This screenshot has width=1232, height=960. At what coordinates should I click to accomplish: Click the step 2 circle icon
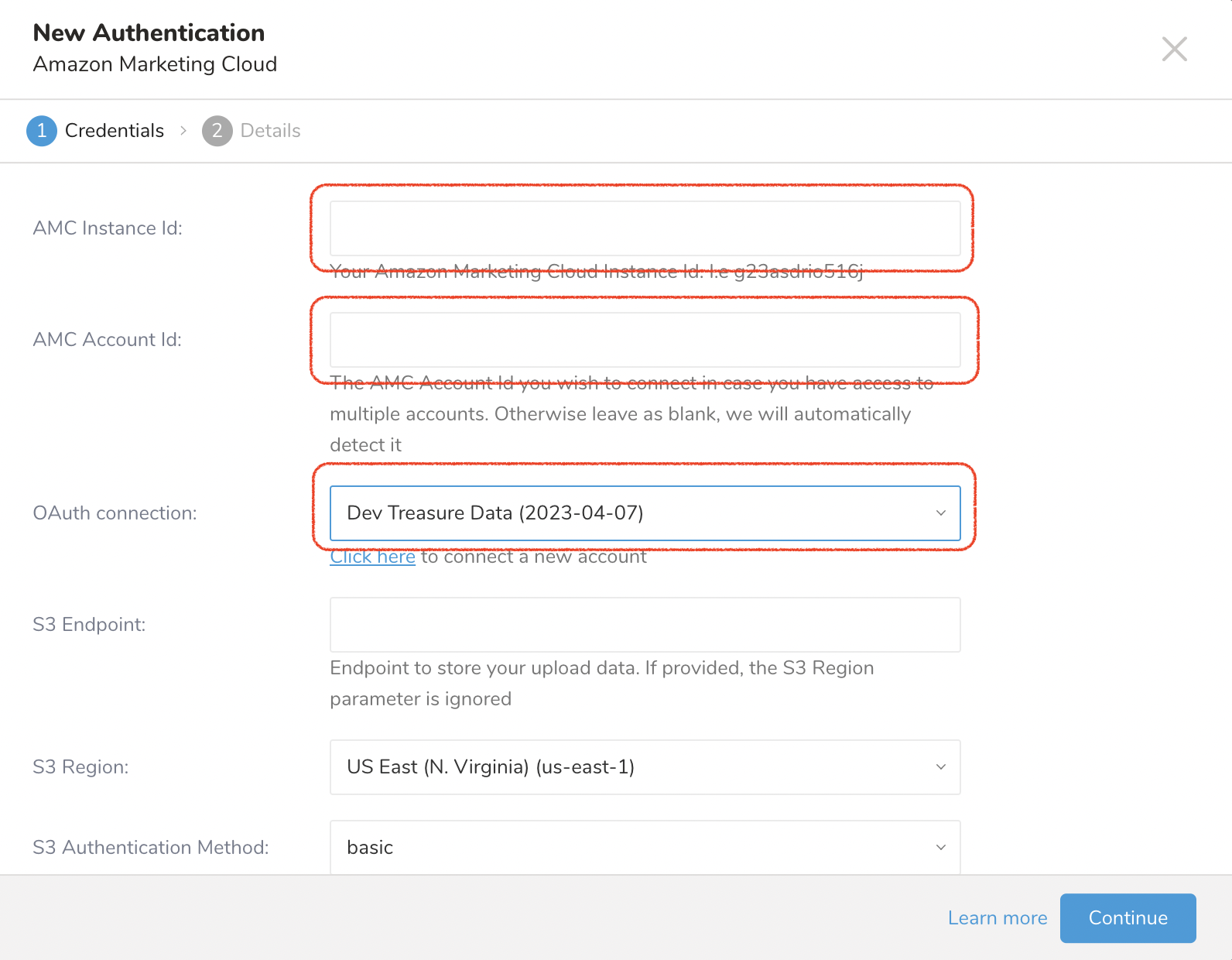click(x=217, y=131)
